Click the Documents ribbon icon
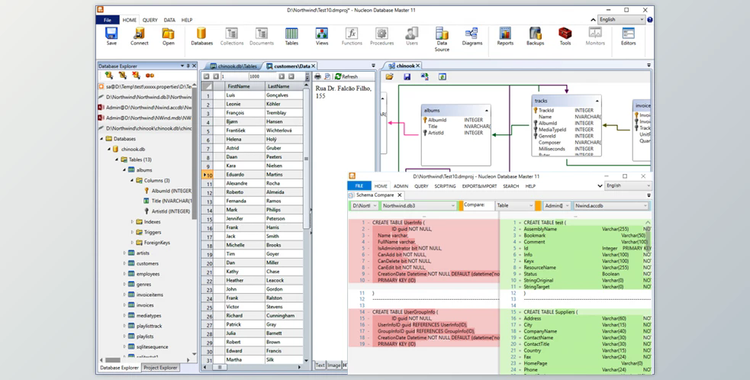This screenshot has height=380, width=750. [262, 36]
